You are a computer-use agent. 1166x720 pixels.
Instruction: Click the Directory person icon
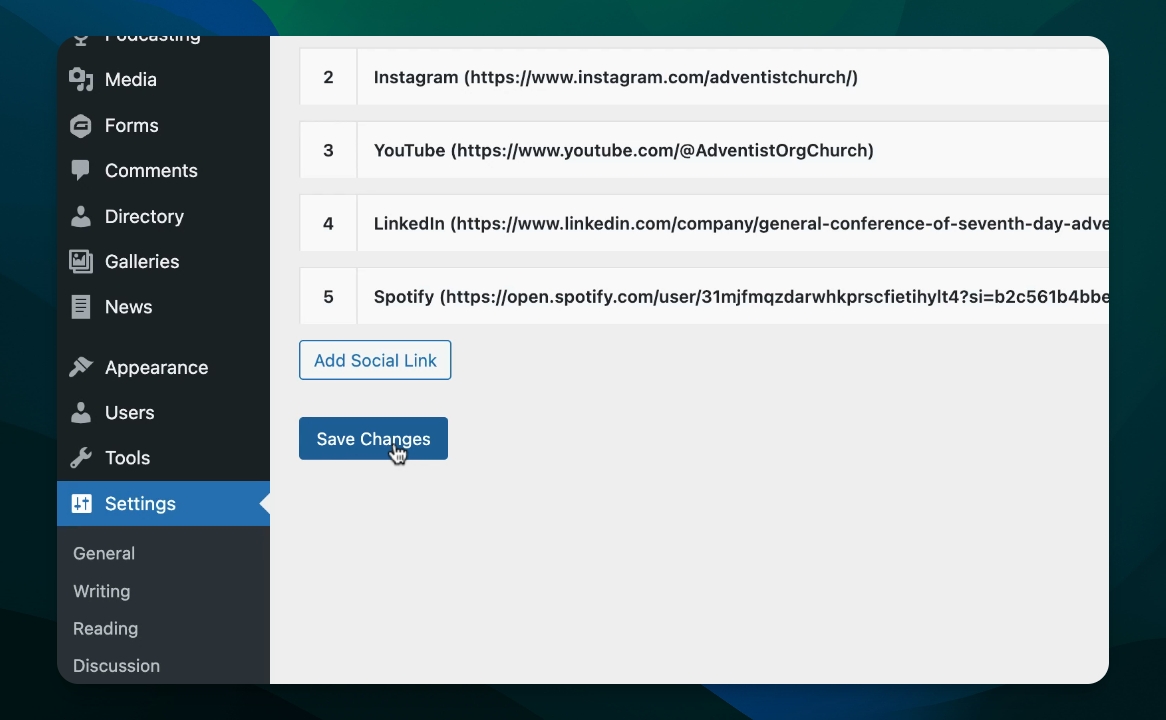click(x=81, y=216)
